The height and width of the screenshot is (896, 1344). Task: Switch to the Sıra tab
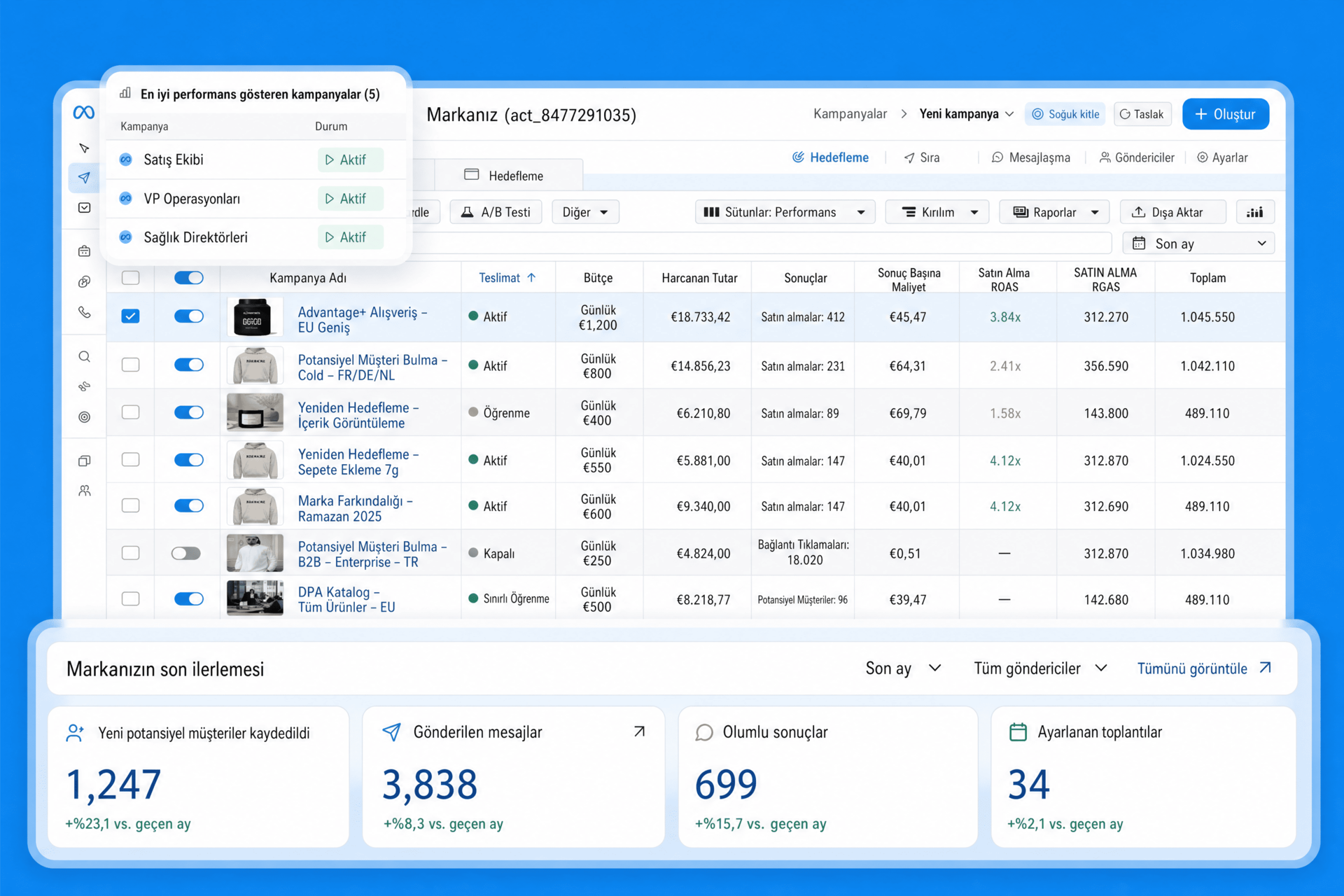tap(921, 157)
